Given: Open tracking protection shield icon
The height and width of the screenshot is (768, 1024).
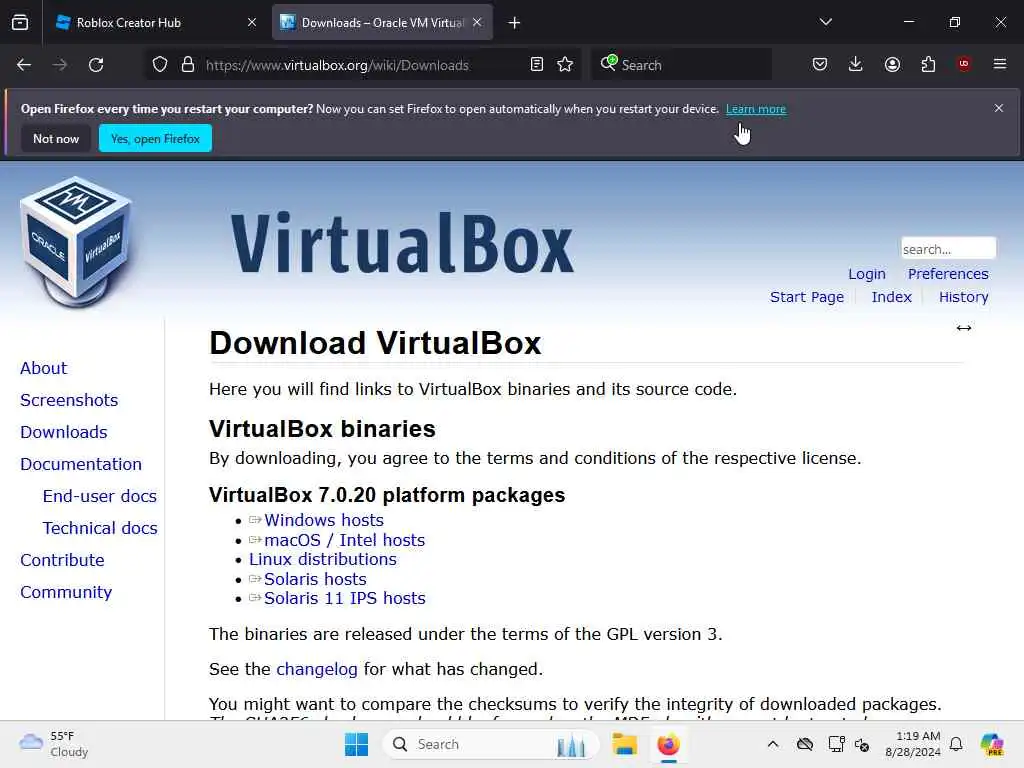Looking at the screenshot, I should click(x=160, y=65).
